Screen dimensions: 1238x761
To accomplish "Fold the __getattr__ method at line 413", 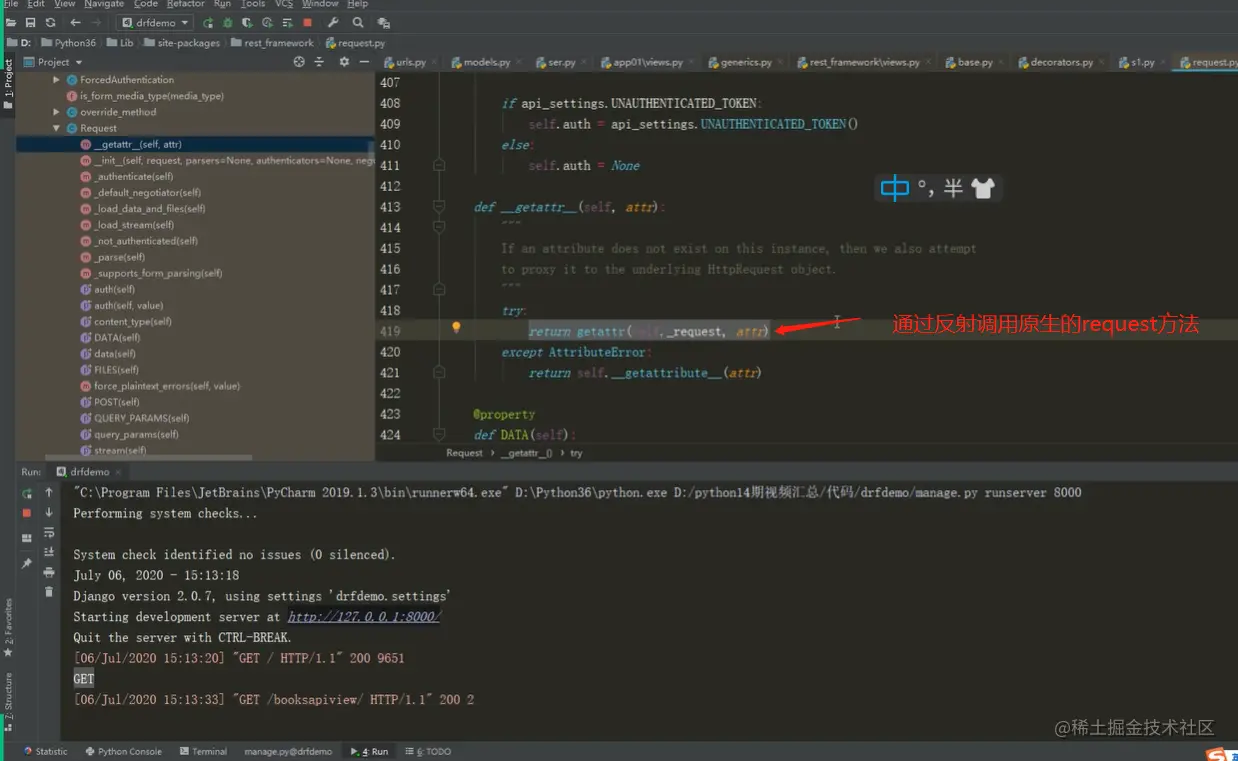I will point(439,207).
